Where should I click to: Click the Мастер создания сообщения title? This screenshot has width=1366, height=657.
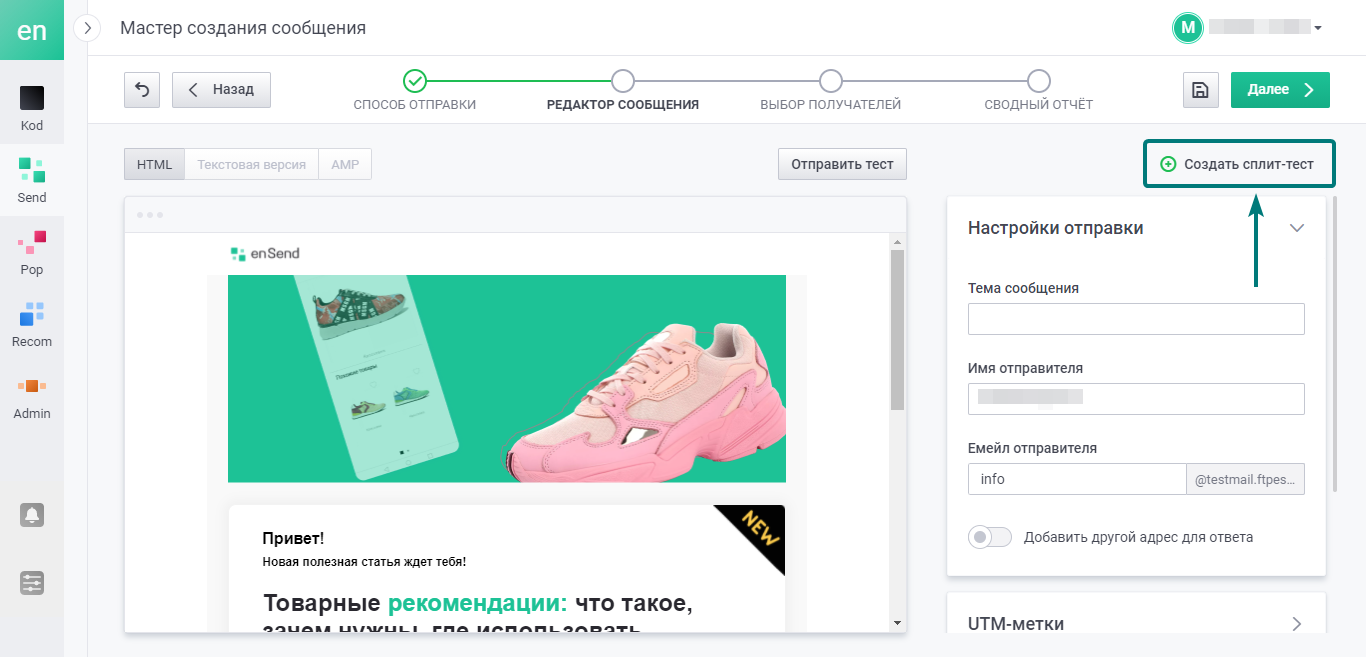(243, 28)
